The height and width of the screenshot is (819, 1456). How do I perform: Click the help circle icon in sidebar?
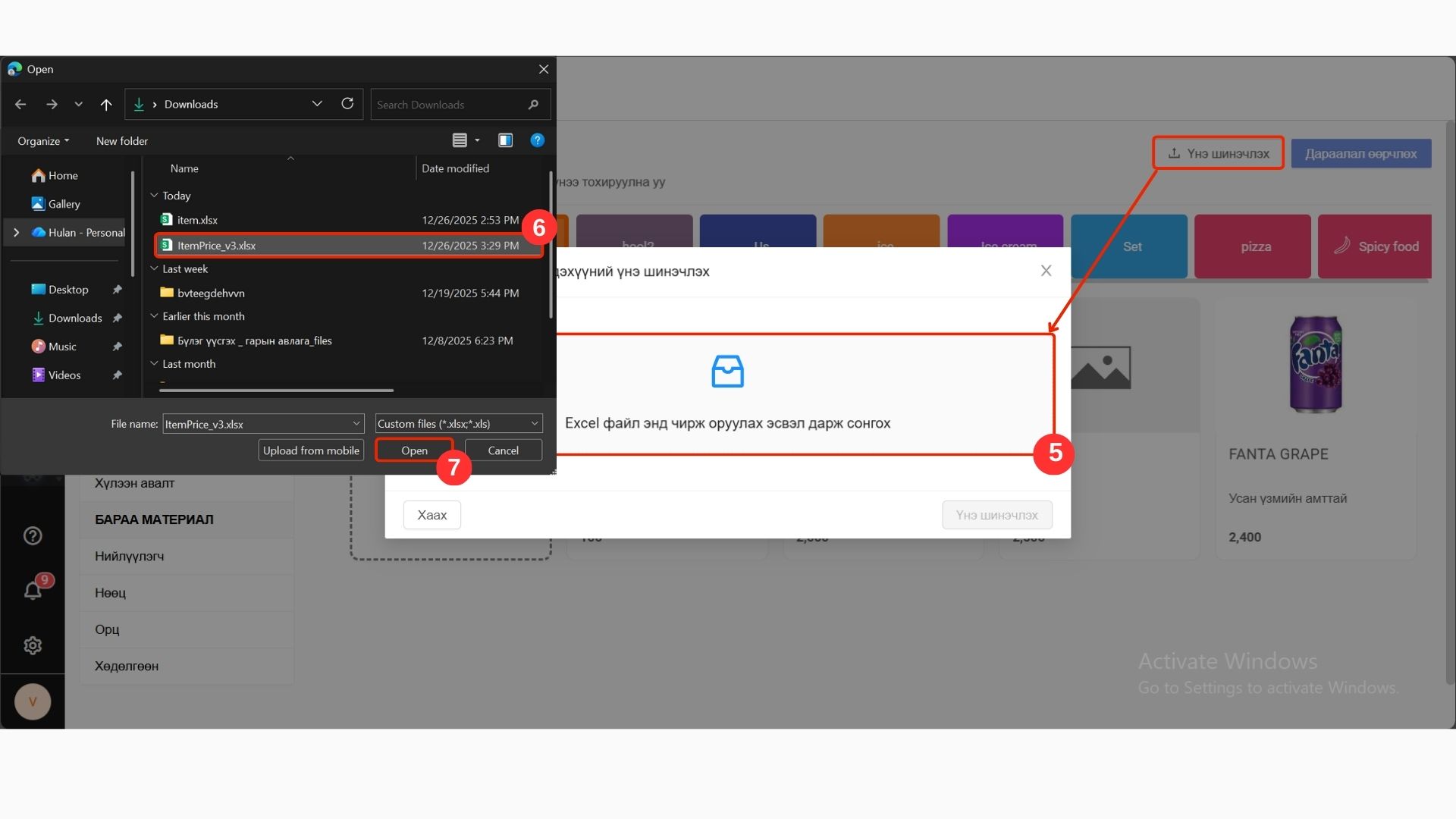coord(33,536)
